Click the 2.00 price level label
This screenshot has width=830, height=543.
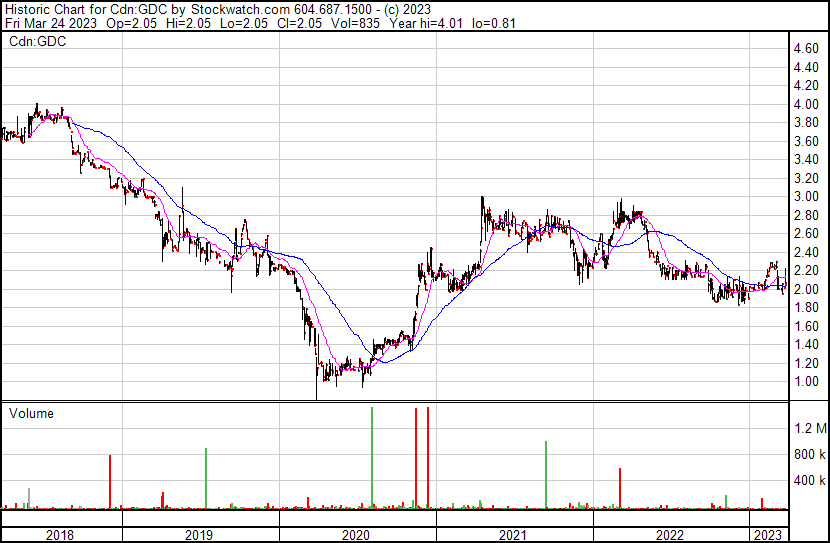pyautogui.click(x=806, y=290)
